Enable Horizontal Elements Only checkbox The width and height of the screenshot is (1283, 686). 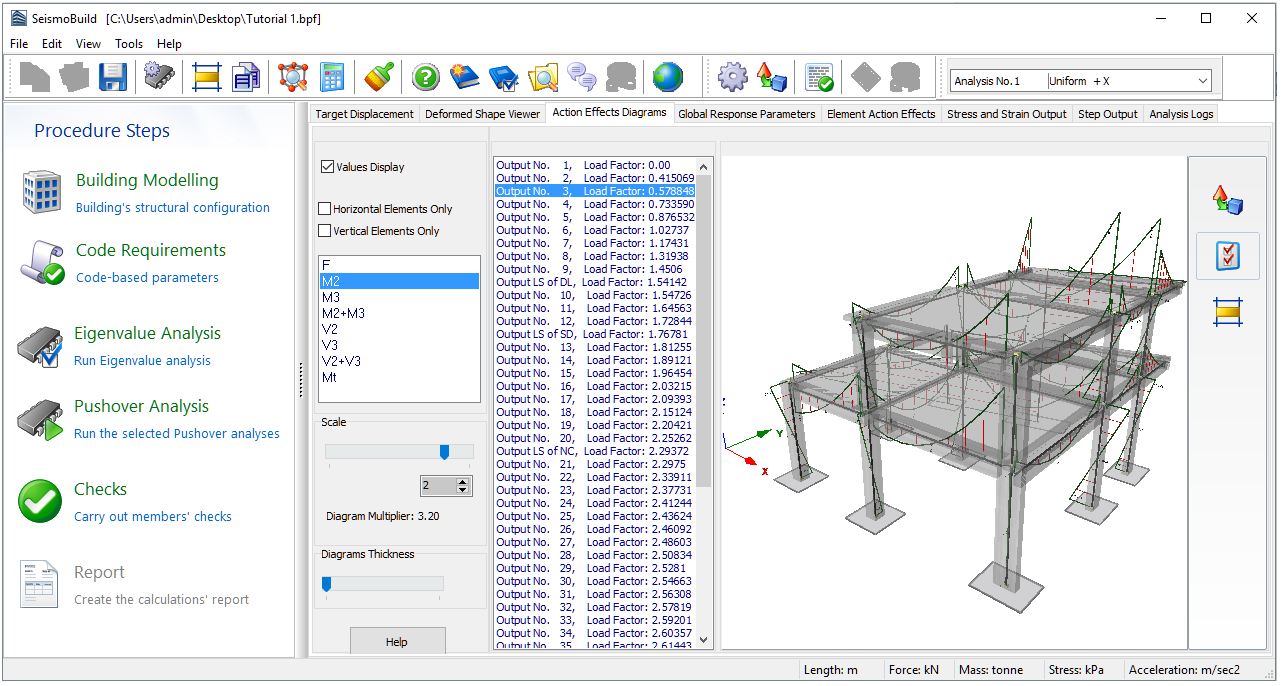(324, 209)
